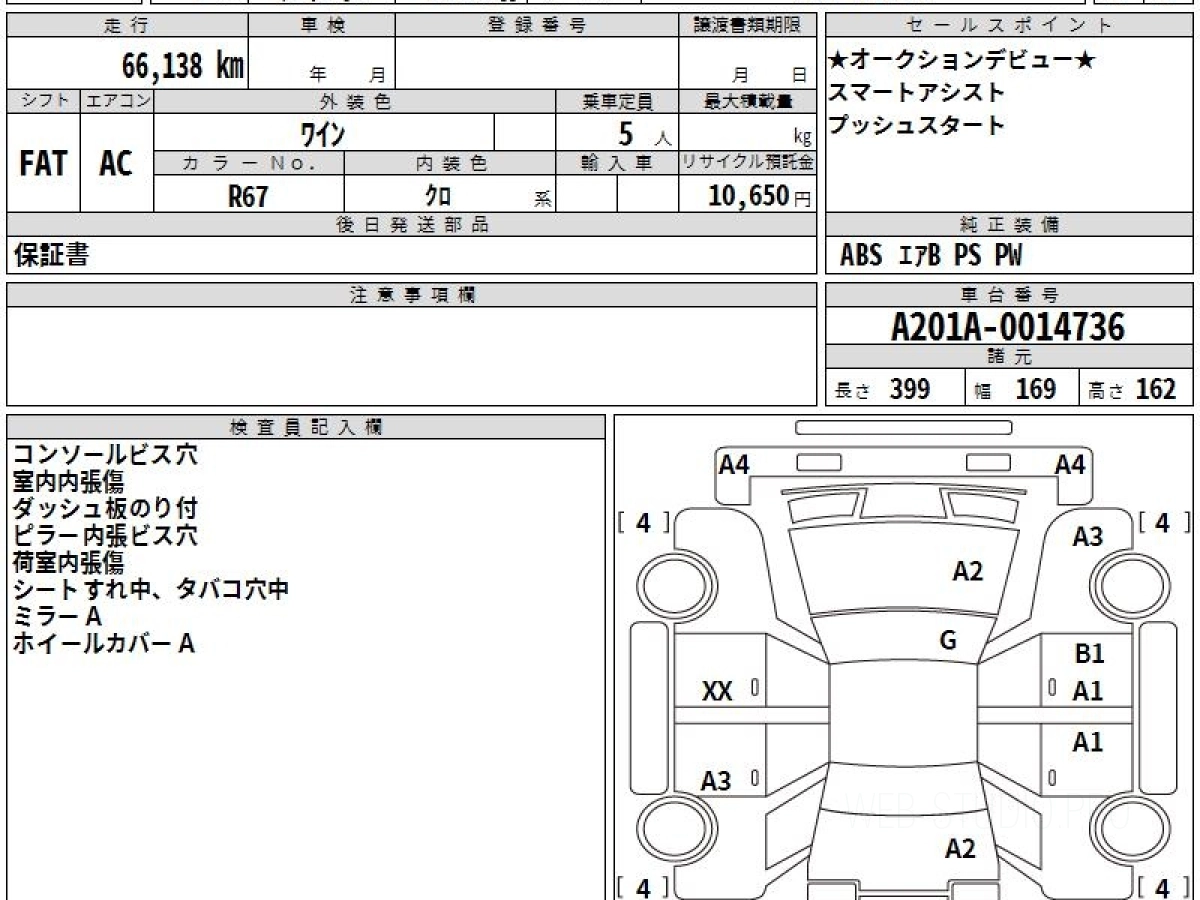Click the width value 169

(1036, 389)
